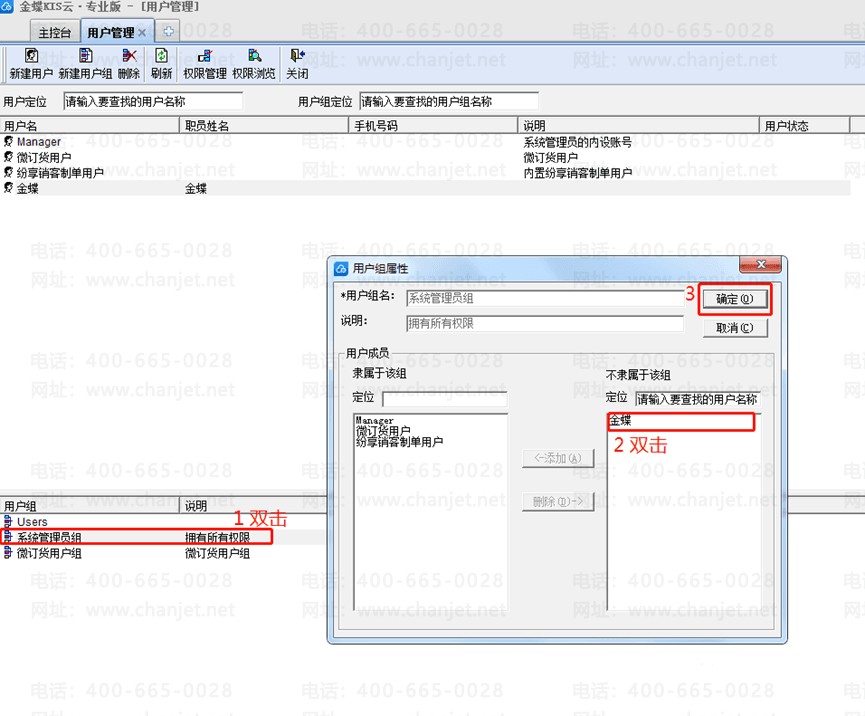Select 金蝶 in the 不隶属于该组 list
This screenshot has width=865, height=716.
tap(621, 421)
